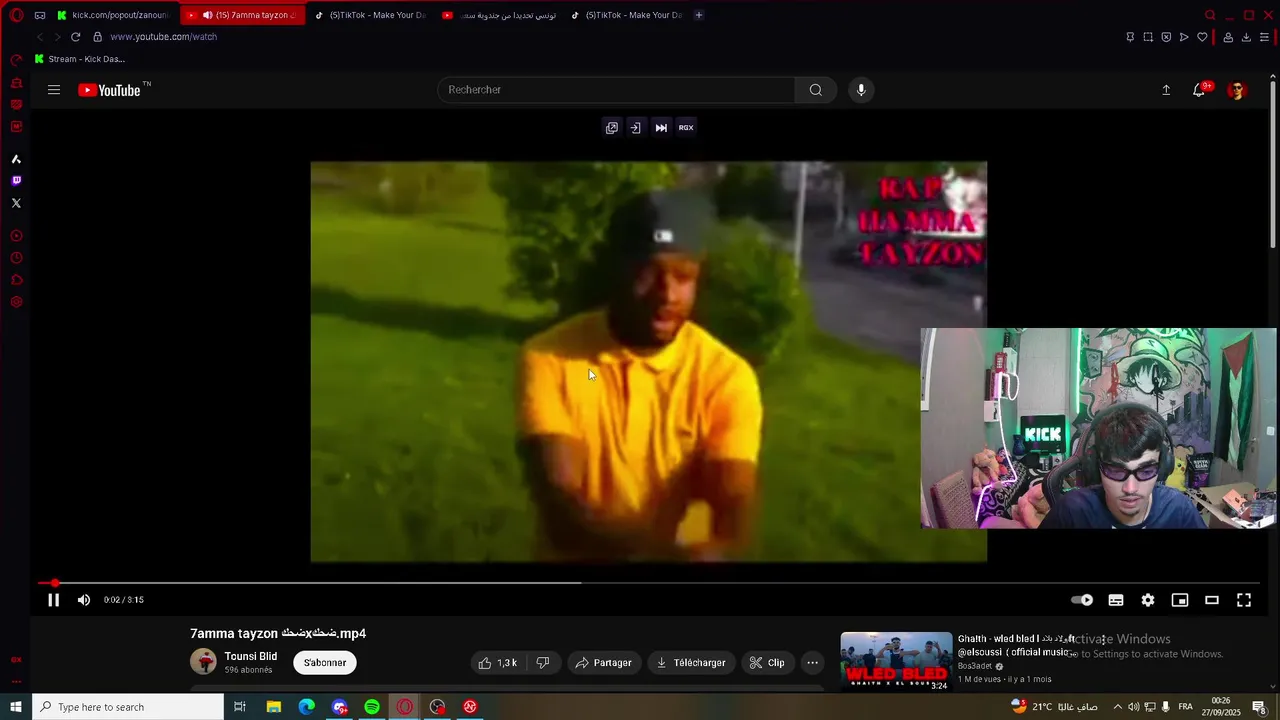
Task: Click the ad-blocker shield icon in address bar
Action: coord(1166,37)
